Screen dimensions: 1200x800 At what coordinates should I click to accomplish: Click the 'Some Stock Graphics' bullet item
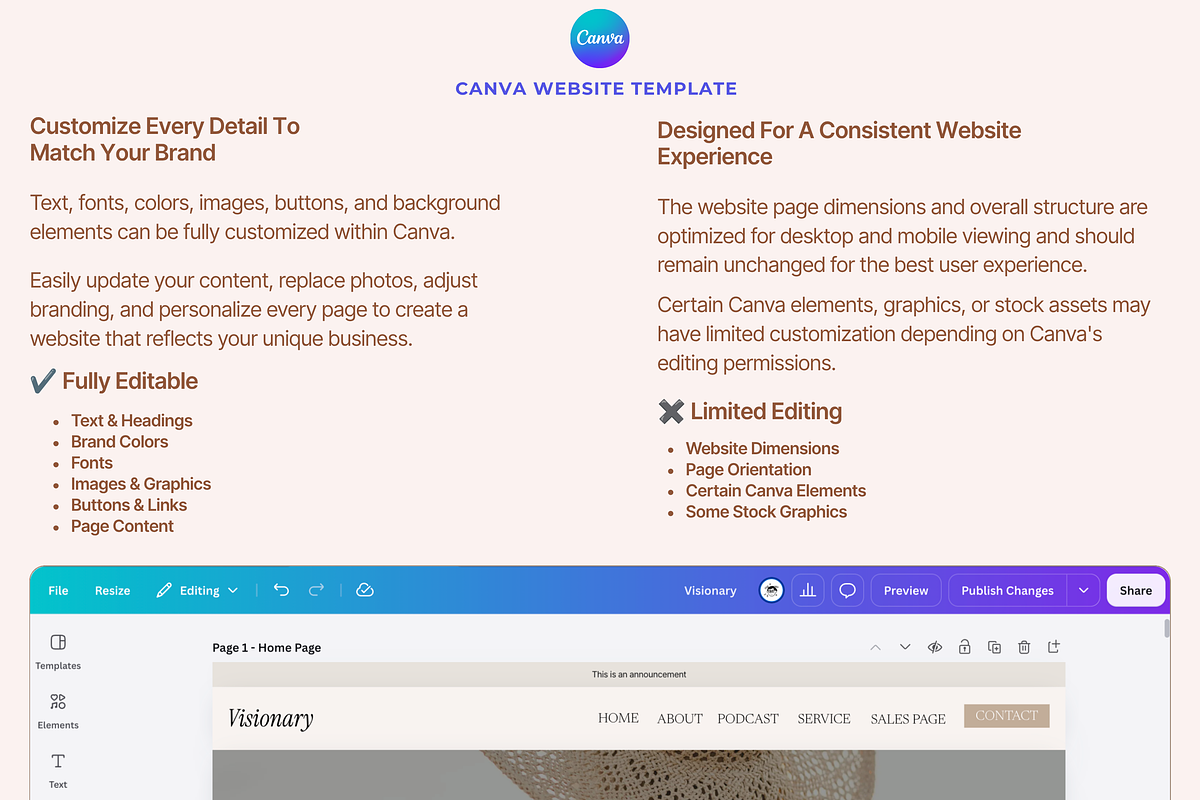tap(766, 511)
